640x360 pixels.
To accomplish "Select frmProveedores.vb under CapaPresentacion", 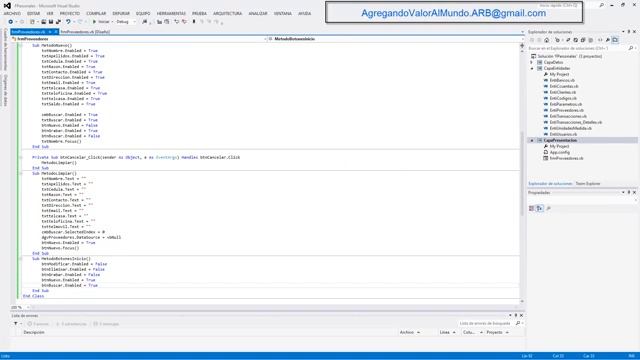I will (567, 158).
